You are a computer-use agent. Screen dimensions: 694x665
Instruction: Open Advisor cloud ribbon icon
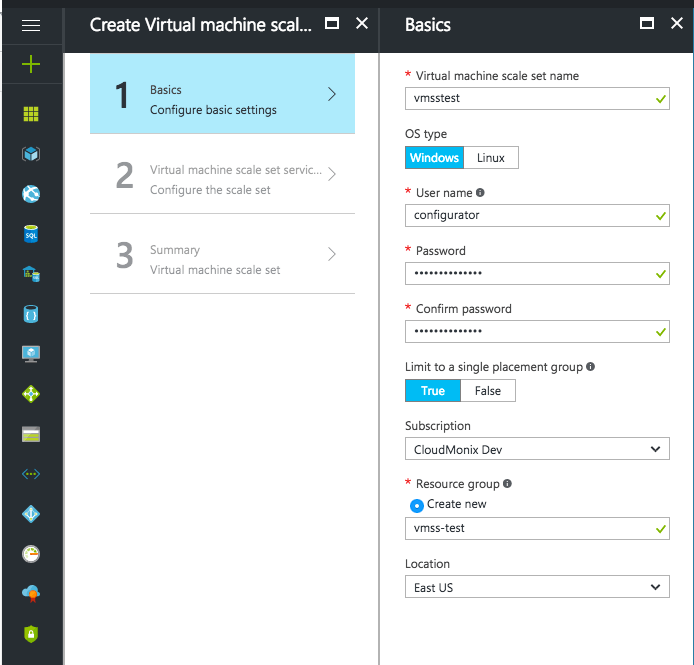click(31, 593)
